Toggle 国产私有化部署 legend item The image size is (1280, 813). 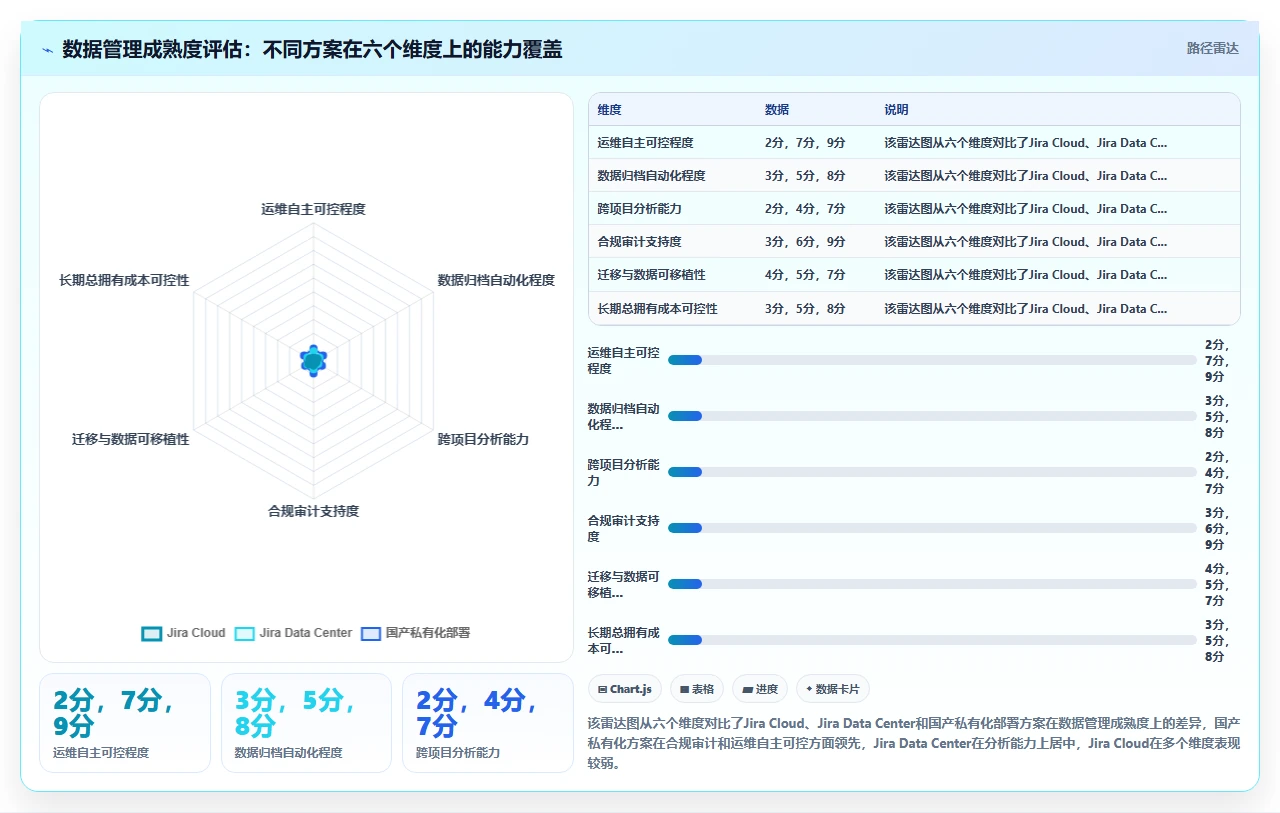click(415, 633)
